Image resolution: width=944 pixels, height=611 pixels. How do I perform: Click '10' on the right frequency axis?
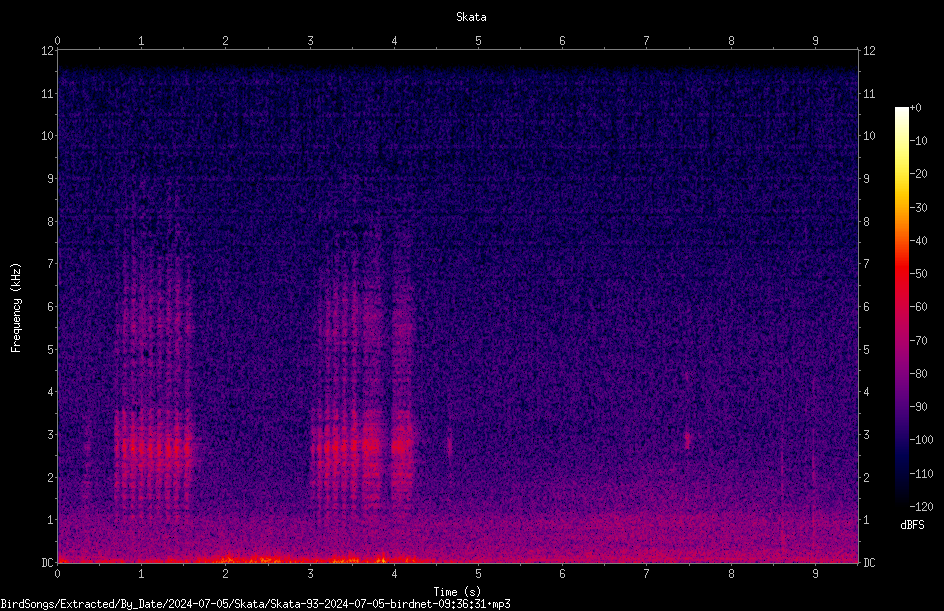(x=869, y=136)
